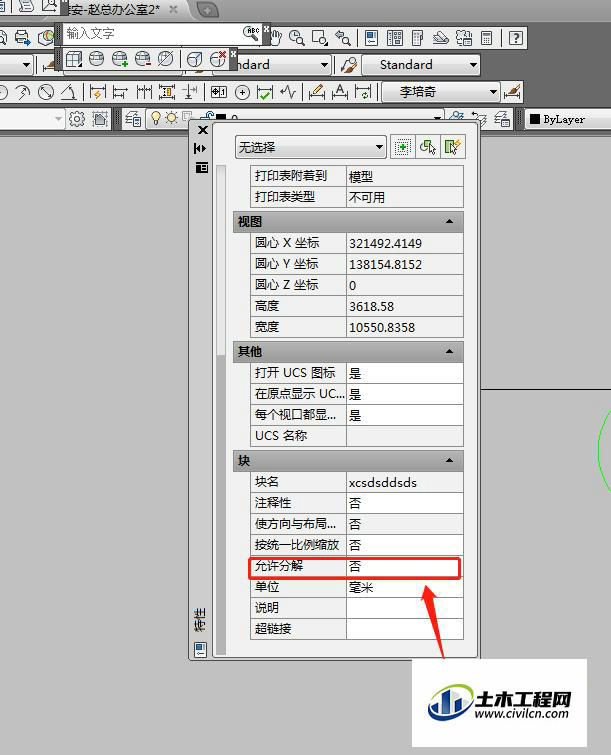This screenshot has height=755, width=611.
Task: Open a new drawing tab with plus
Action: [x=208, y=10]
